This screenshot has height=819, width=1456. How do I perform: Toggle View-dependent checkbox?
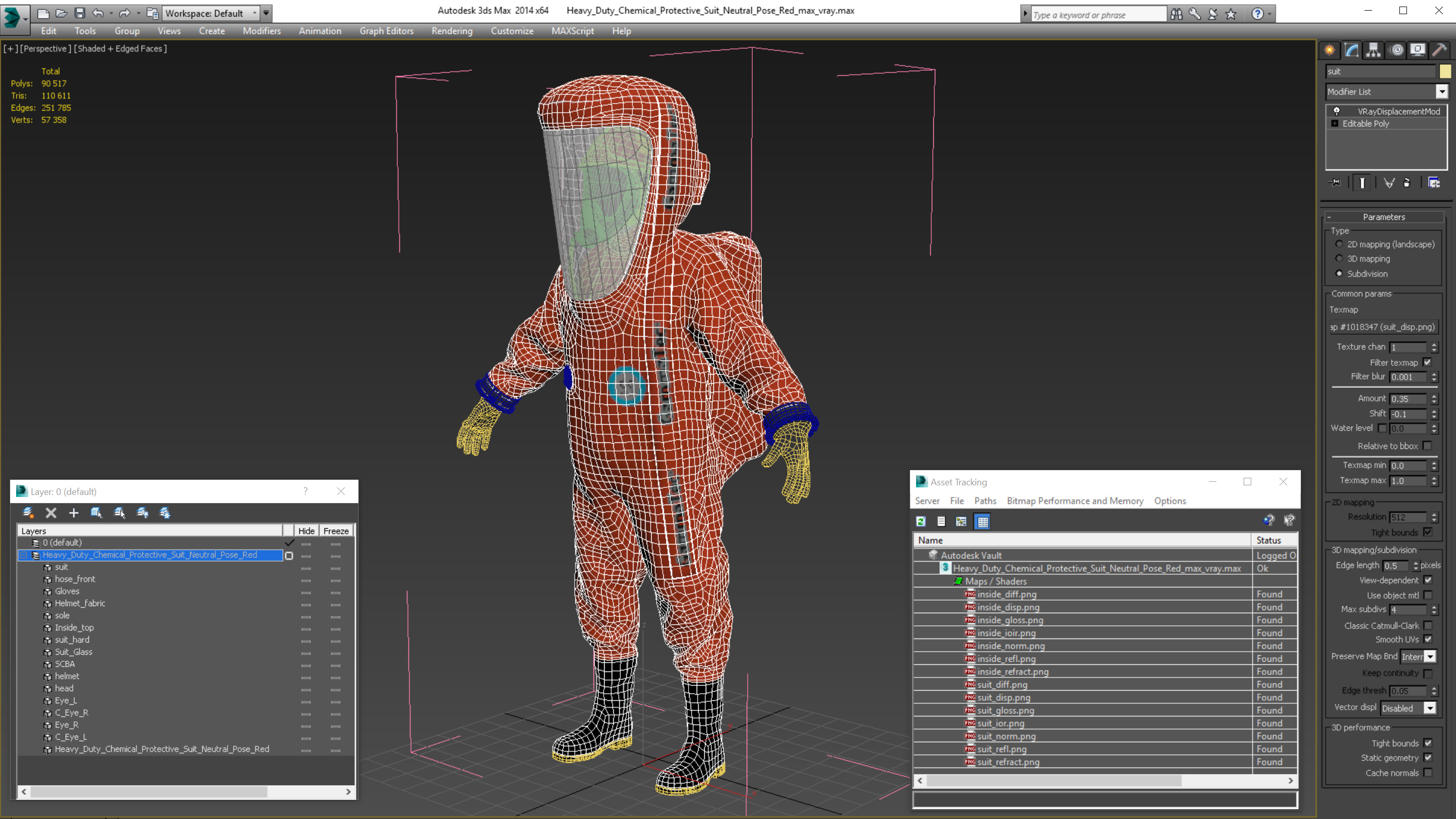click(x=1428, y=580)
